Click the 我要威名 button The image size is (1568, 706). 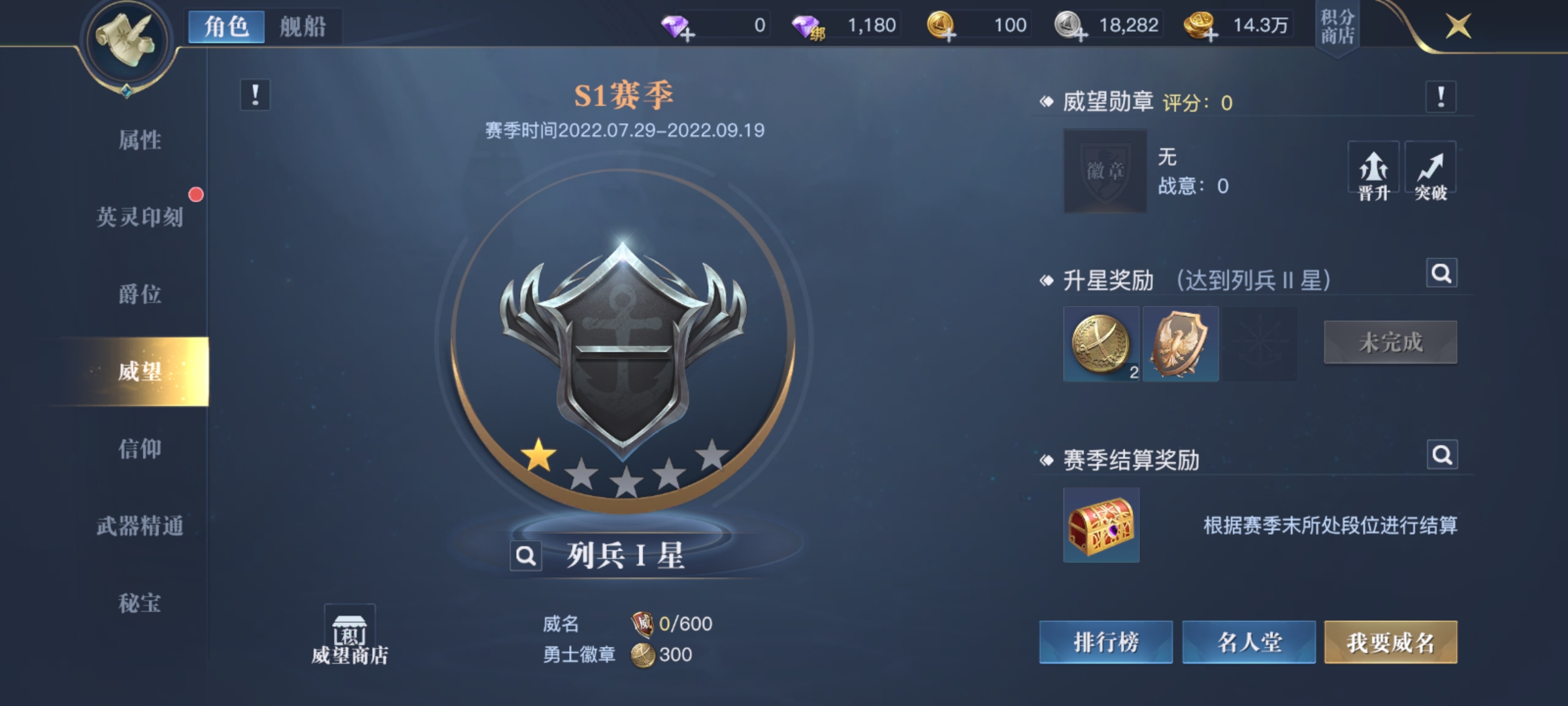pyautogui.click(x=1391, y=643)
